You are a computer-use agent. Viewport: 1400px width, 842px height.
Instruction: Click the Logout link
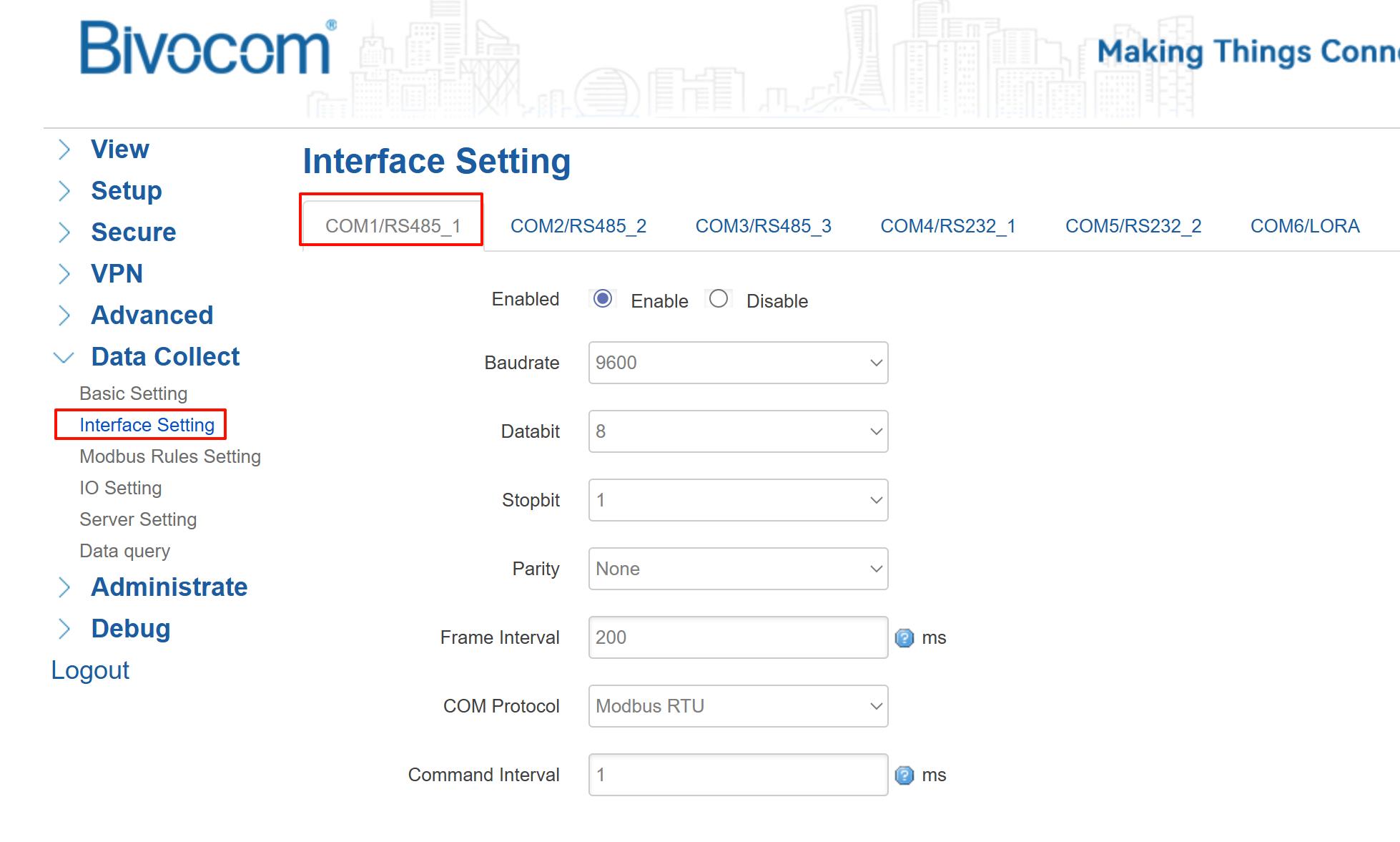coord(90,670)
